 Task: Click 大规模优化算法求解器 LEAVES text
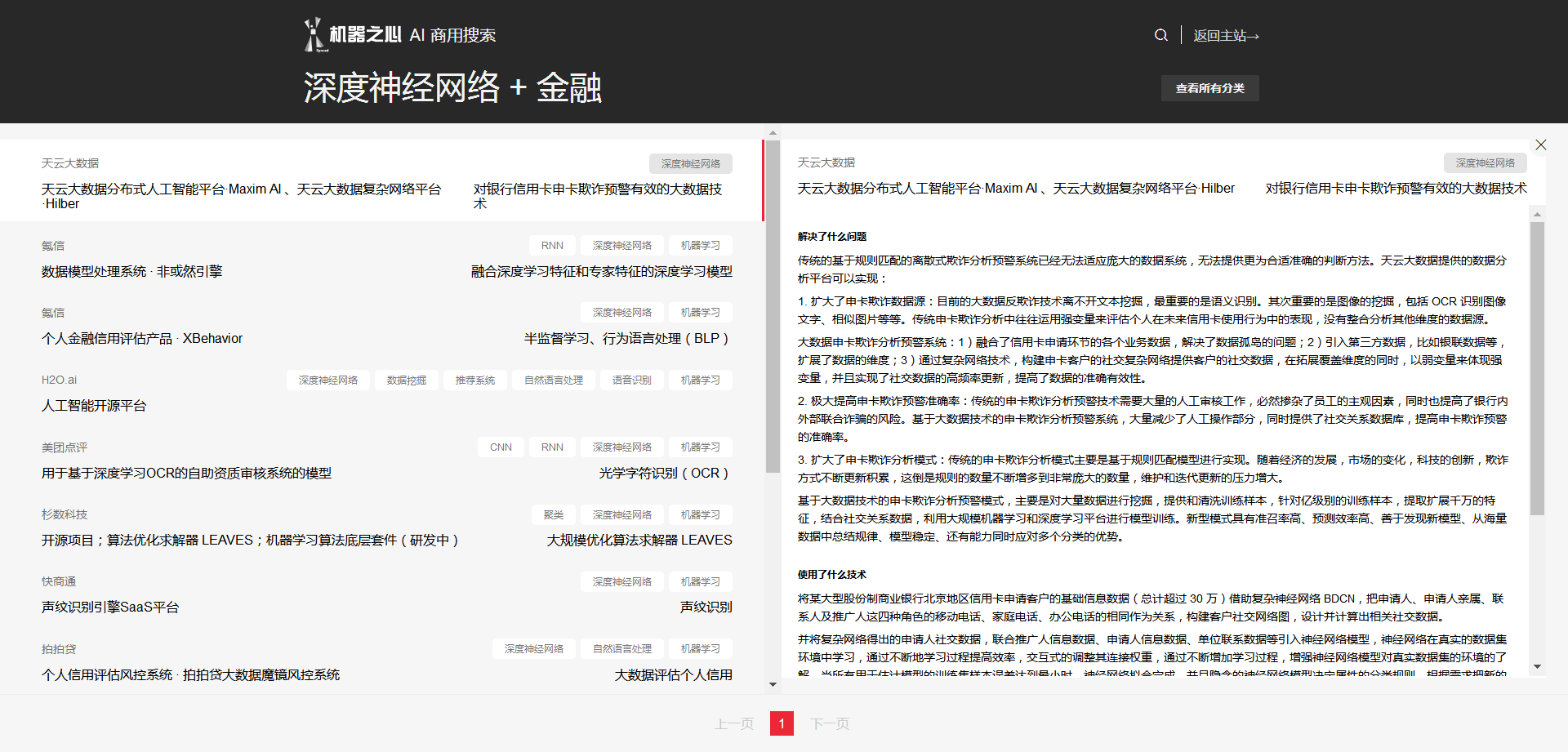pos(639,540)
